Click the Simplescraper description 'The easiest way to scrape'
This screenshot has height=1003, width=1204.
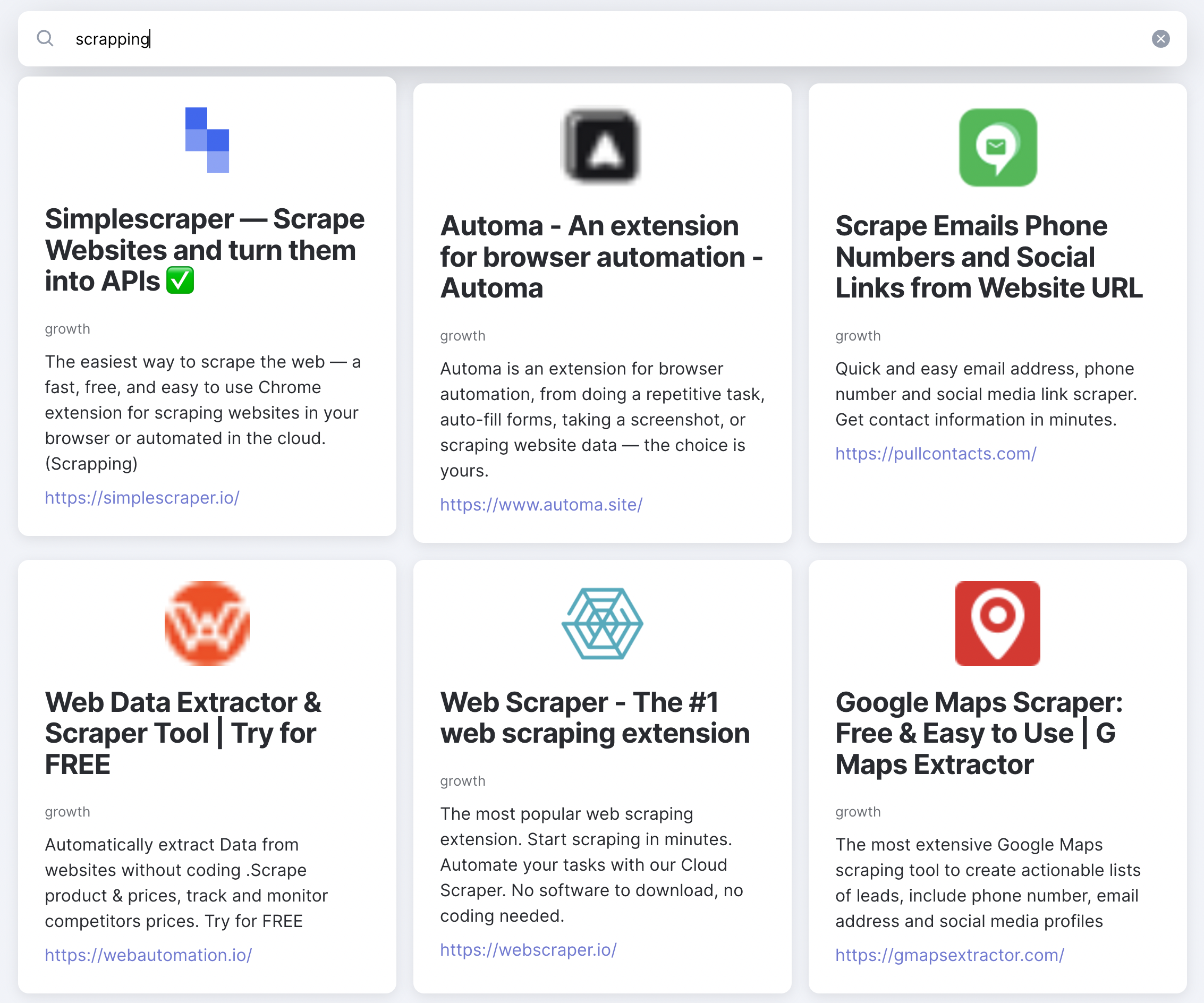point(203,413)
